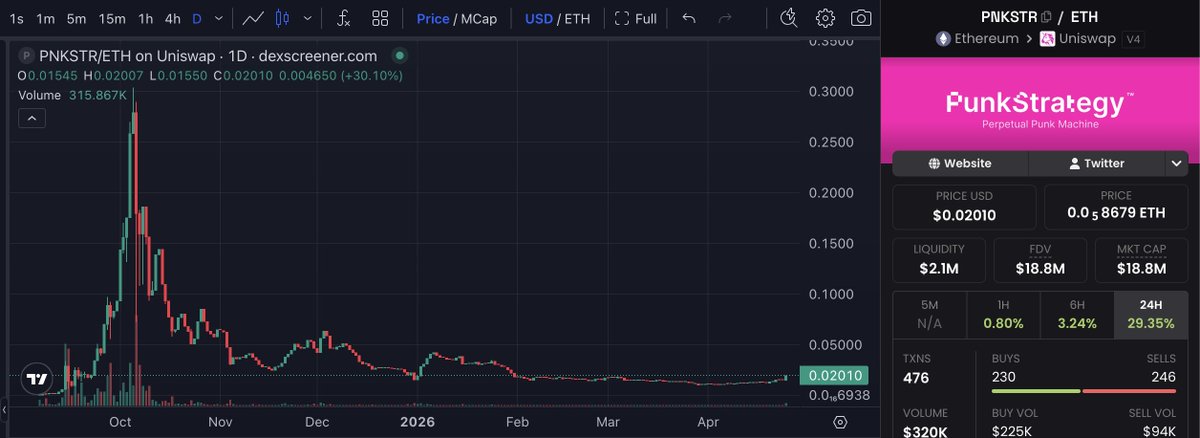The height and width of the screenshot is (438, 1200).
Task: Click the P symbol badge in chart title
Action: coord(27,56)
